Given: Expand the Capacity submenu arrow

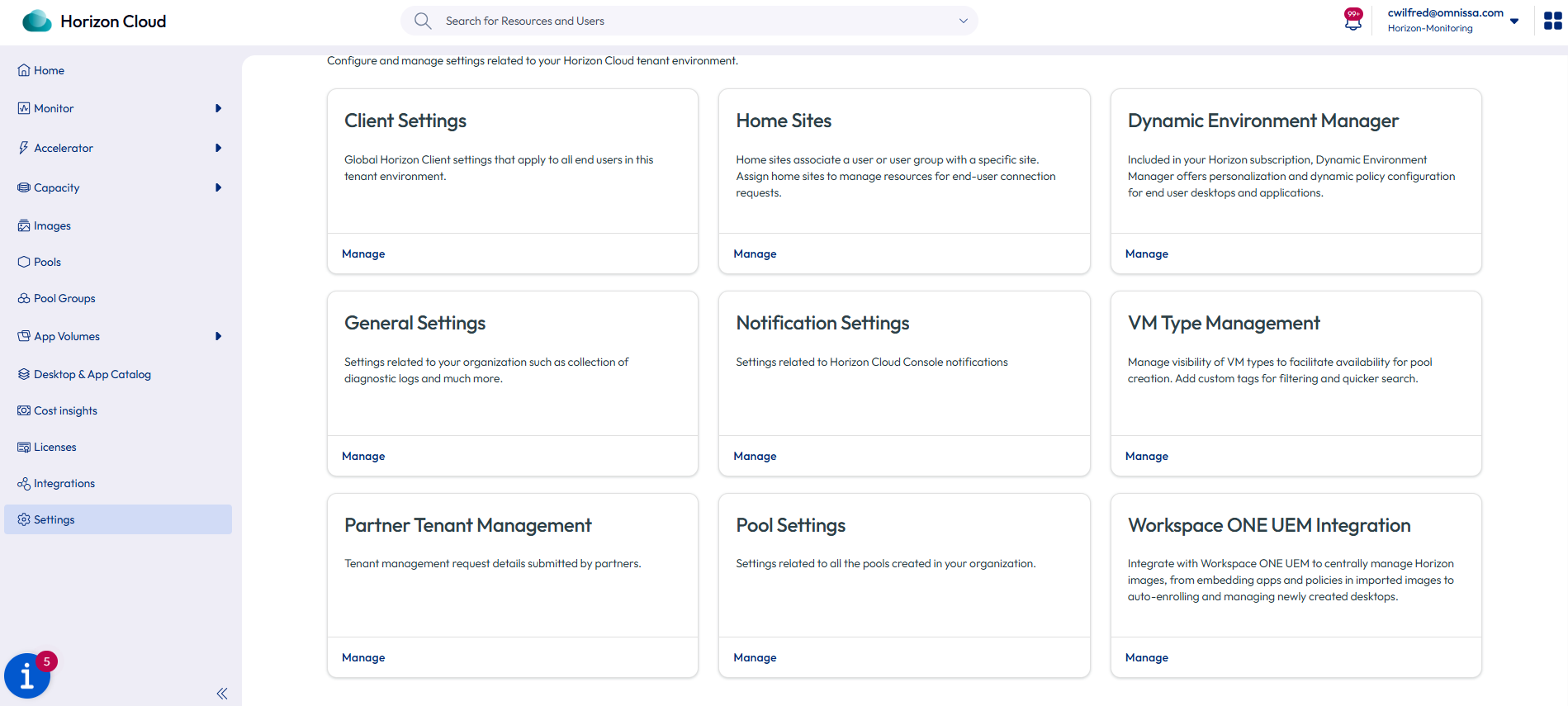Looking at the screenshot, I should pyautogui.click(x=218, y=187).
